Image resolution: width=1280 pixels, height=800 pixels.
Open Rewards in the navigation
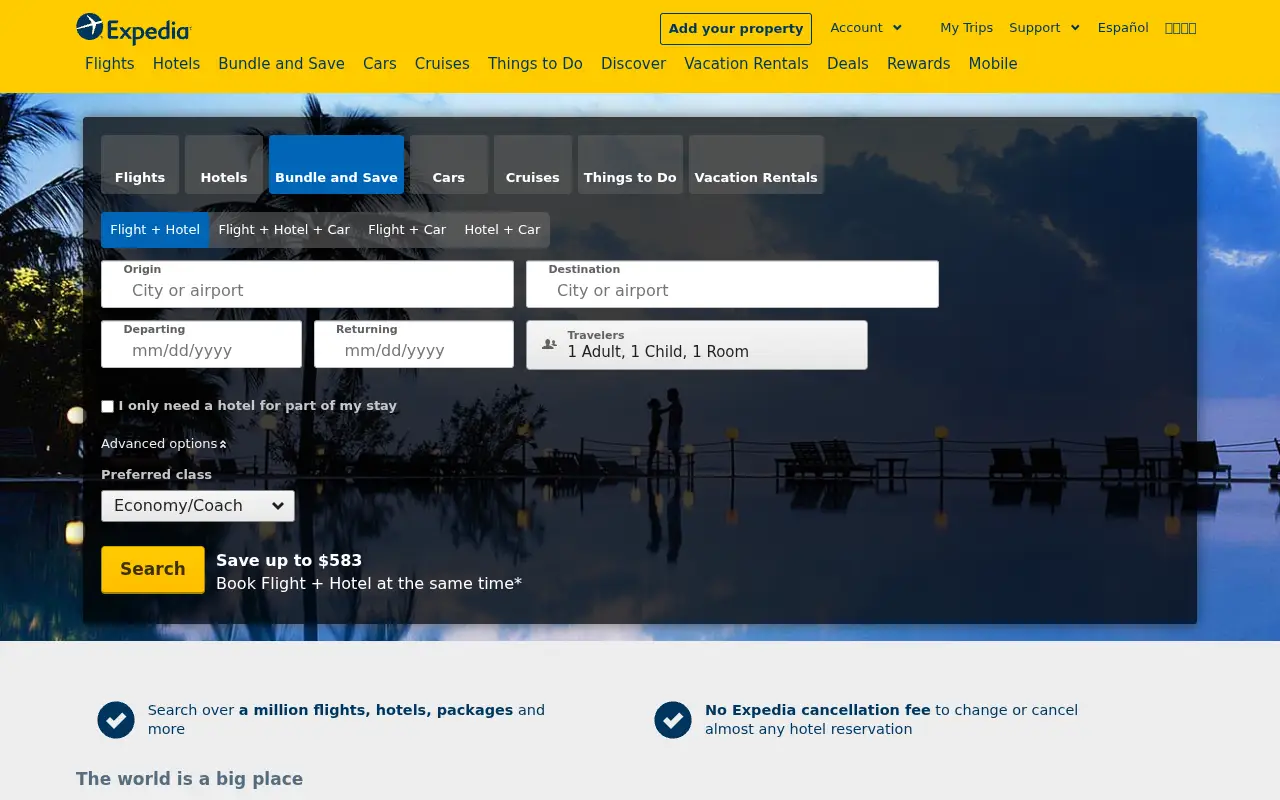919,64
